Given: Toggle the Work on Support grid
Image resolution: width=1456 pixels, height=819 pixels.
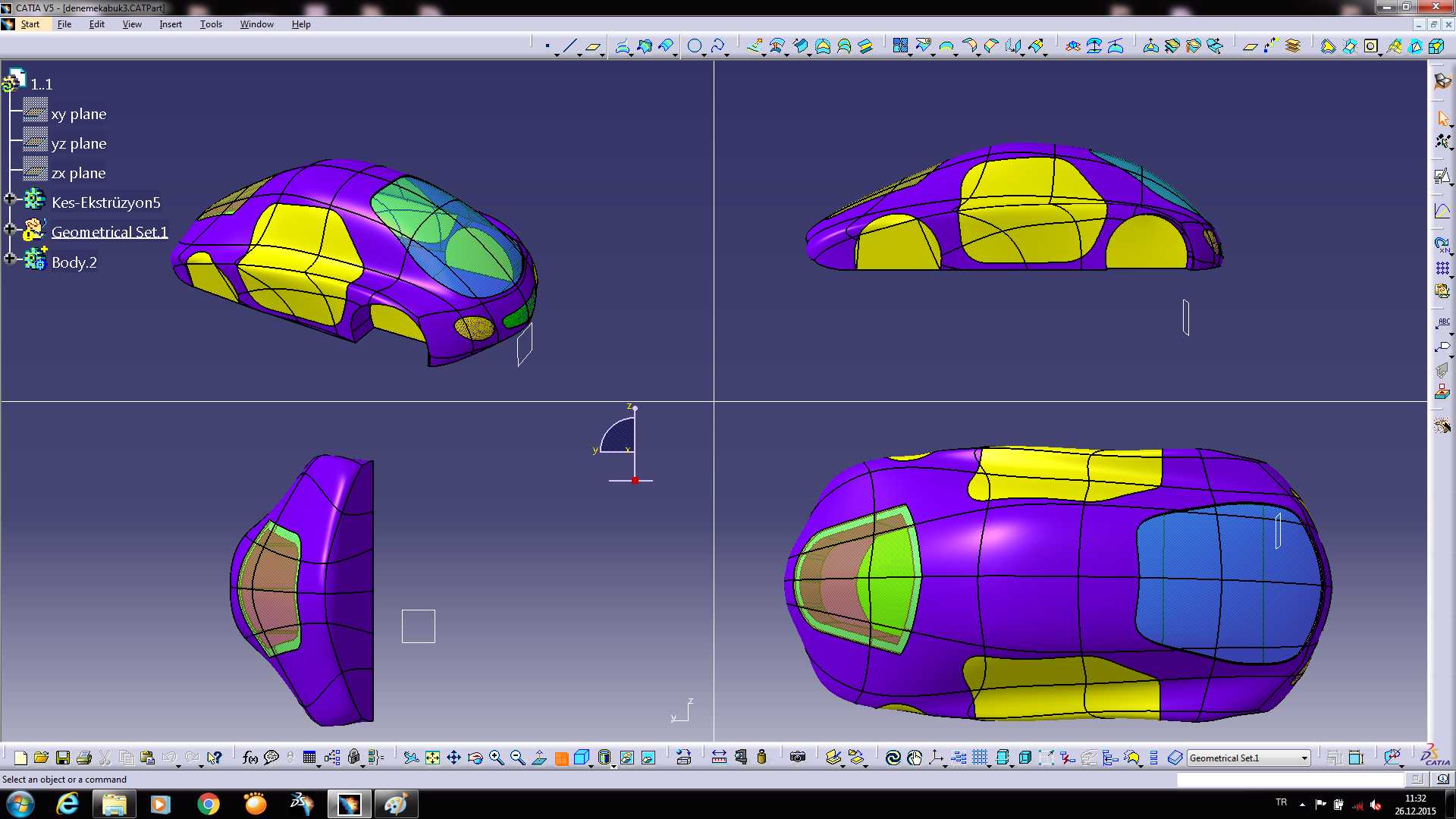Looking at the screenshot, I should point(980,758).
